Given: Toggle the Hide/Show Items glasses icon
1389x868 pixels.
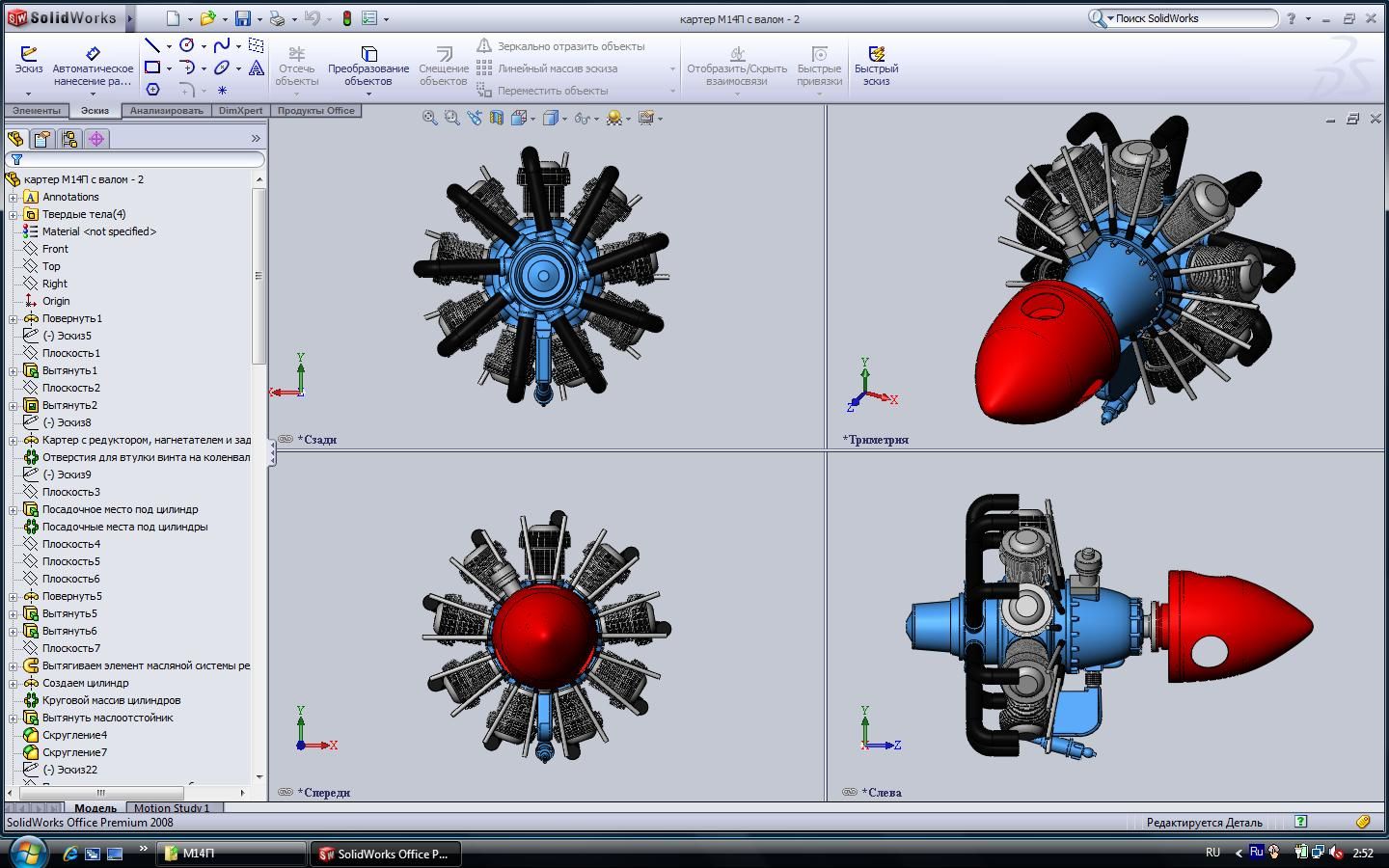Looking at the screenshot, I should pos(582,118).
